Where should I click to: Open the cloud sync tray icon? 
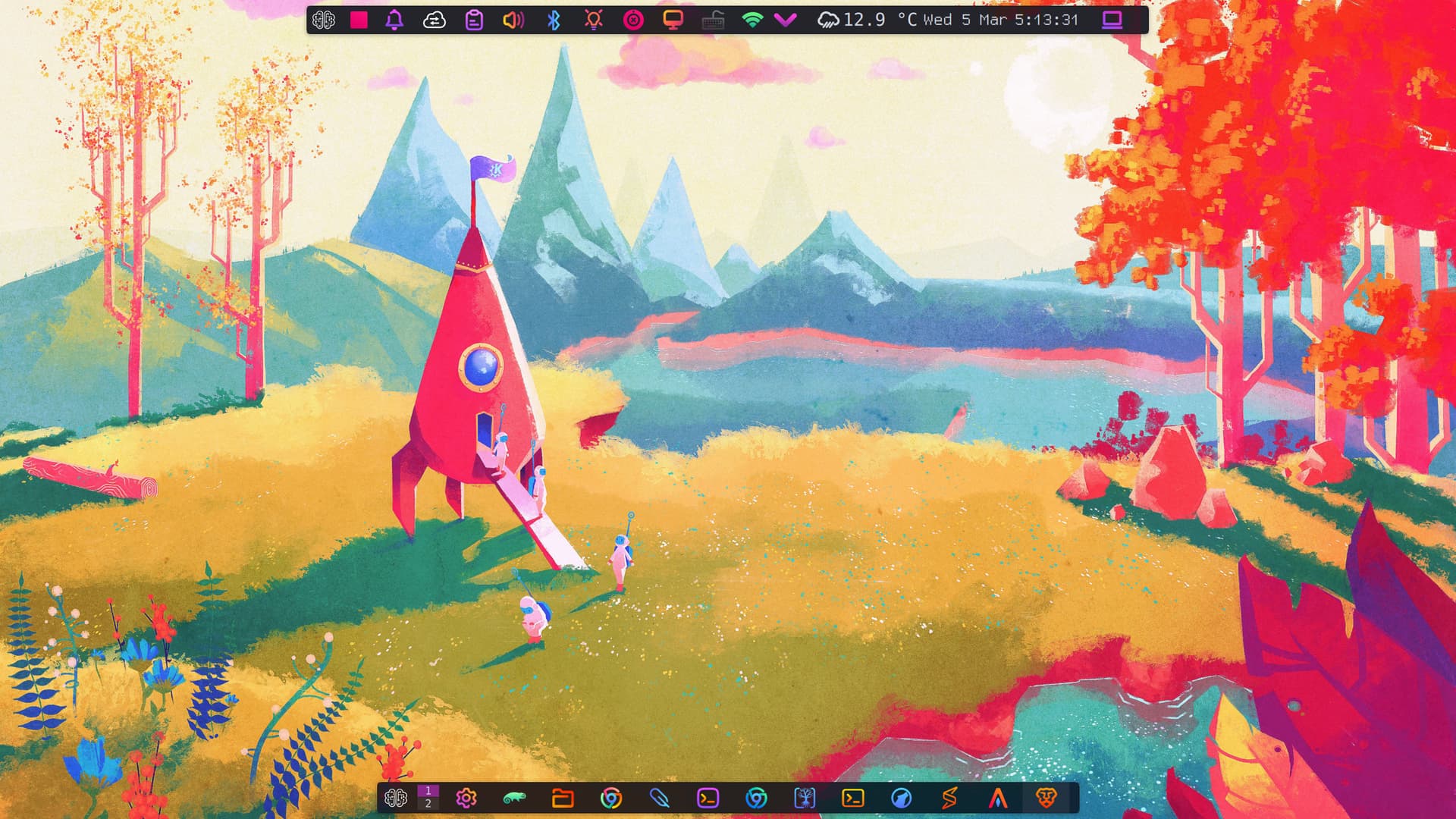pyautogui.click(x=434, y=20)
